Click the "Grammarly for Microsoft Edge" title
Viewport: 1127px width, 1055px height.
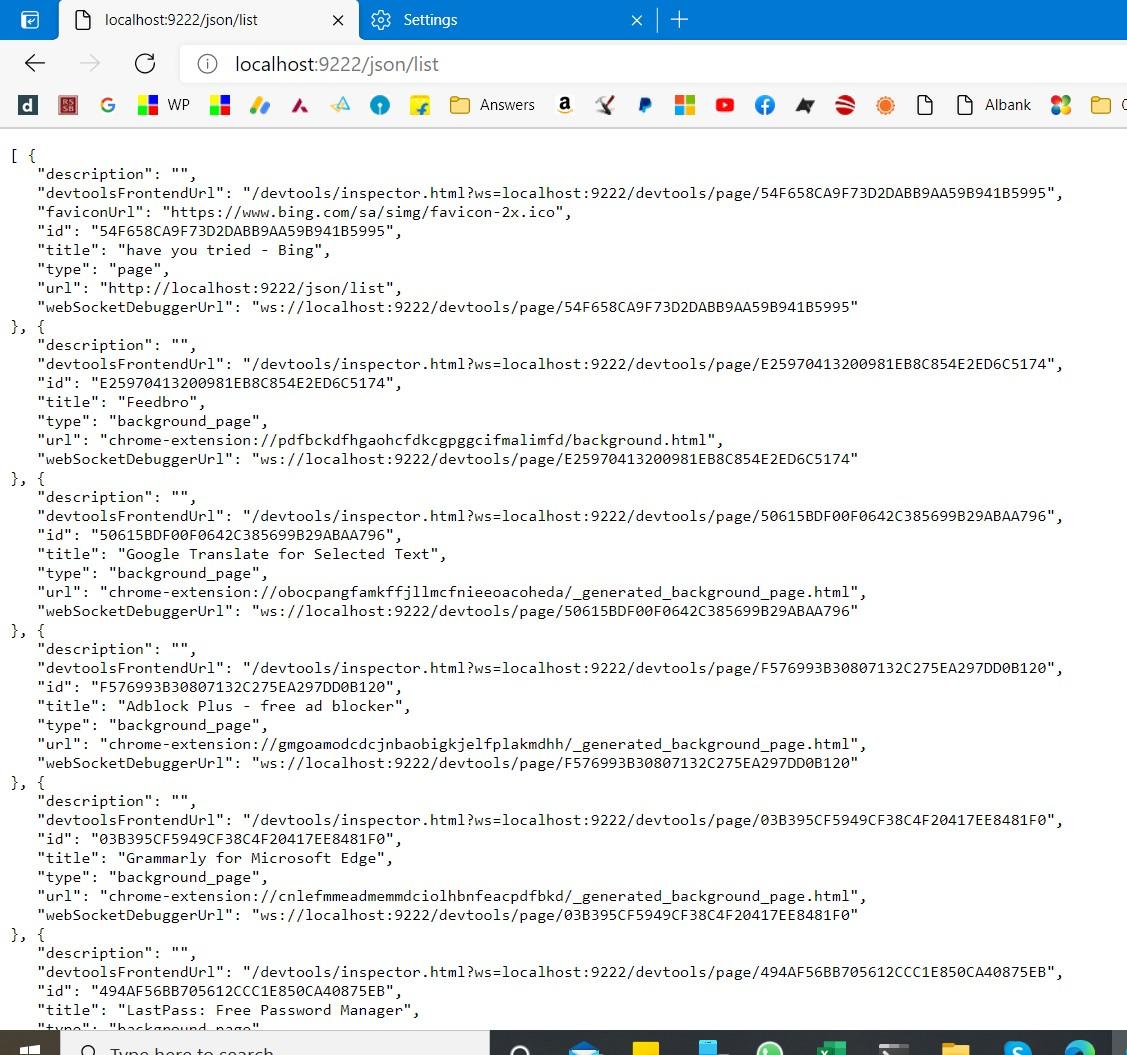[x=251, y=858]
